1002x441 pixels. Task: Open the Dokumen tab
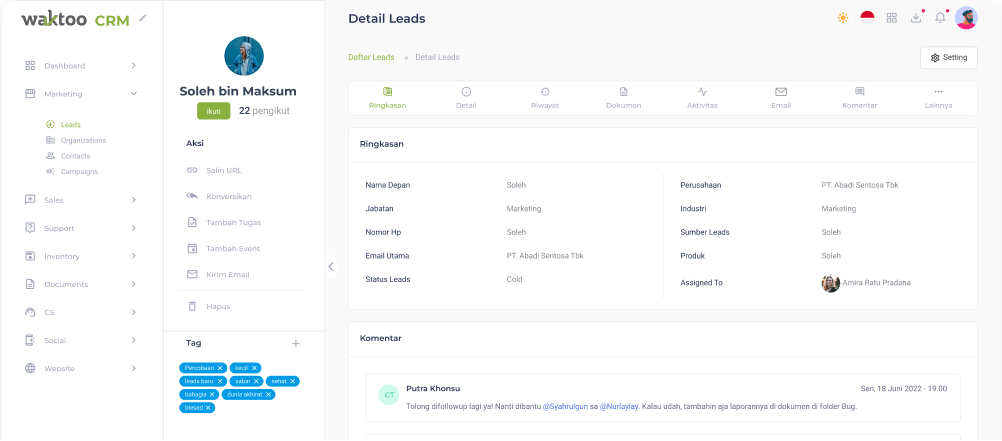click(623, 98)
